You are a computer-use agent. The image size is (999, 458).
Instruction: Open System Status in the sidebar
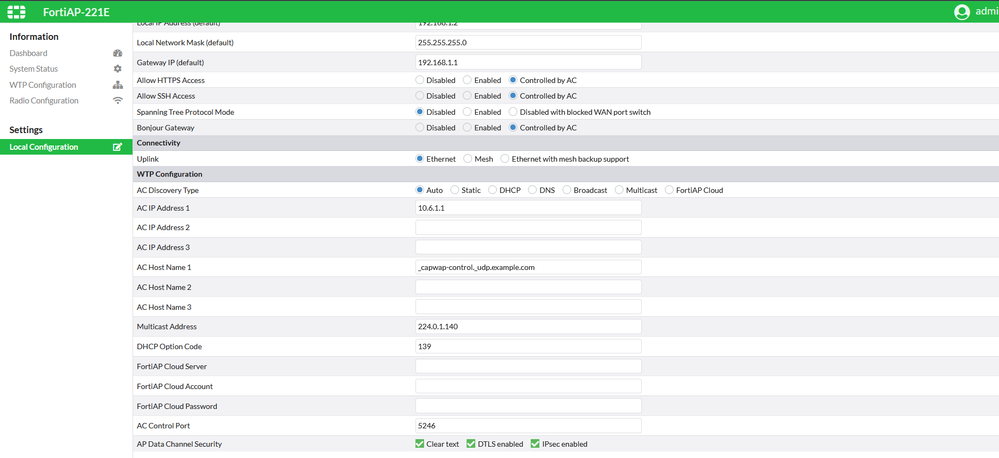pos(34,69)
